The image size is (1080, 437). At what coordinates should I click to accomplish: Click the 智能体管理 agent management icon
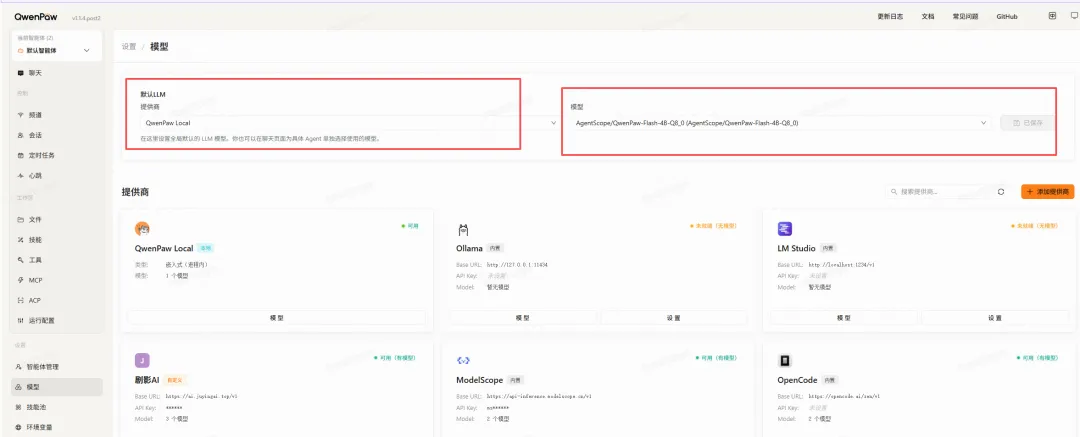pos(19,367)
